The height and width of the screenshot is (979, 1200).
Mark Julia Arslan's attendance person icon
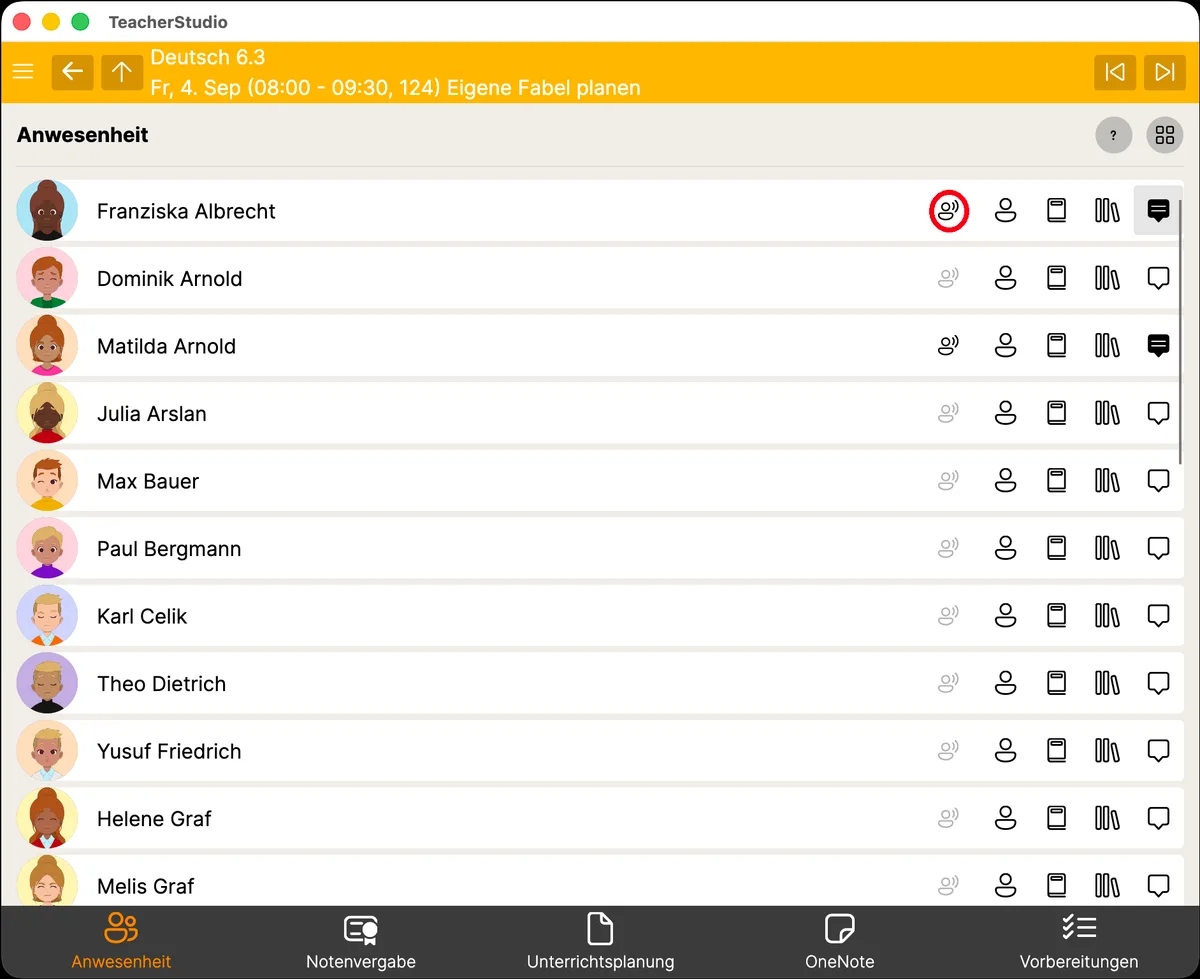1006,413
